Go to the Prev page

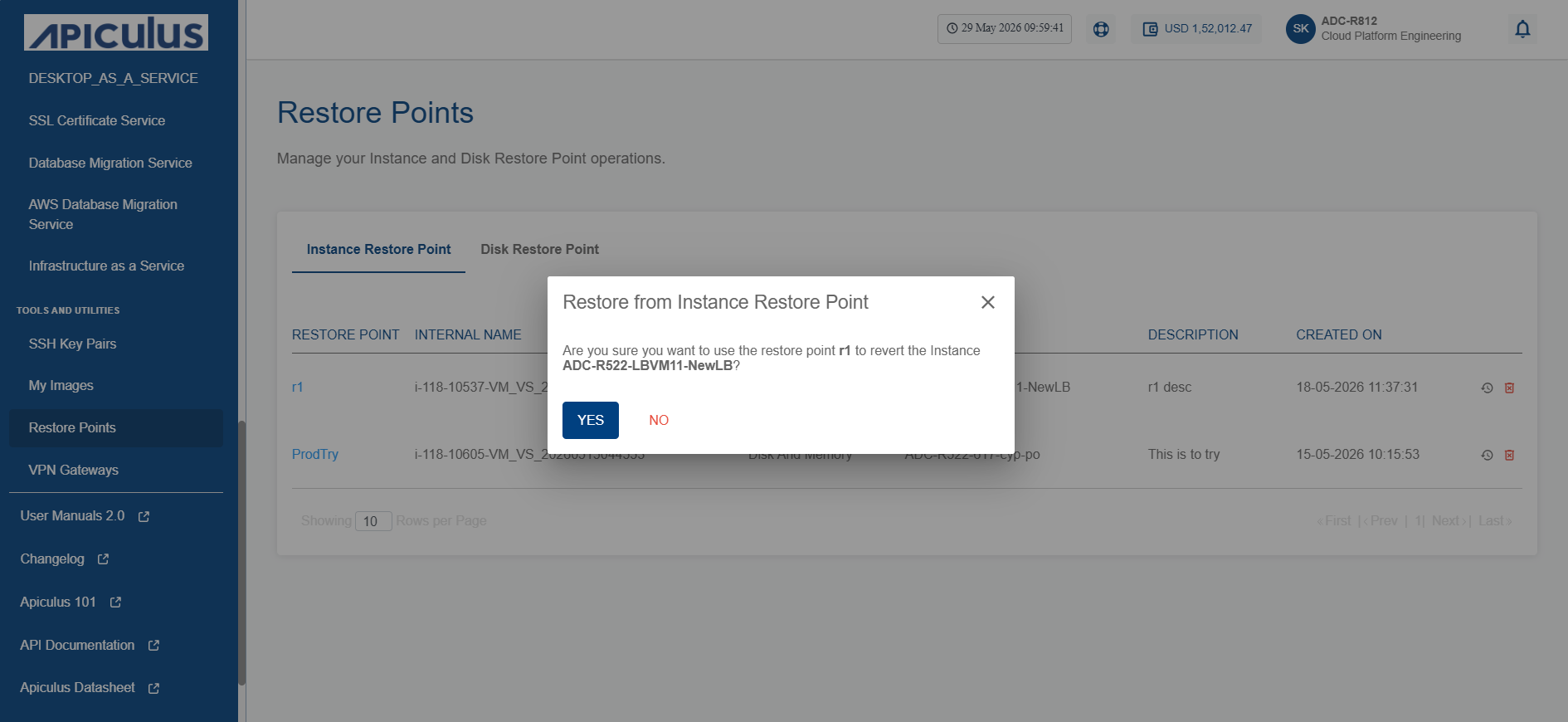click(x=1381, y=520)
